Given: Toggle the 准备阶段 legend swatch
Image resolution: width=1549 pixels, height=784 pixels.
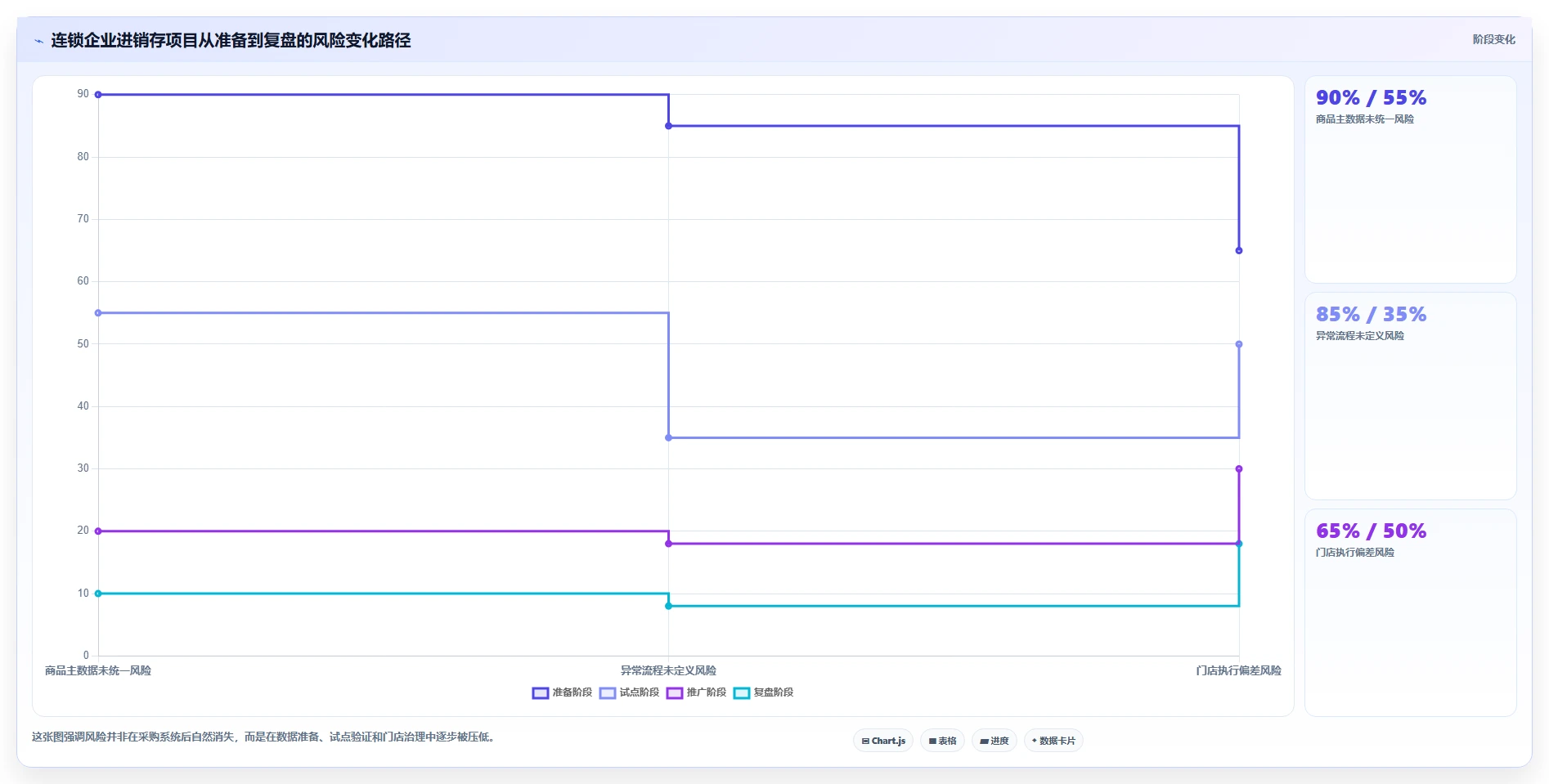Looking at the screenshot, I should click(541, 693).
